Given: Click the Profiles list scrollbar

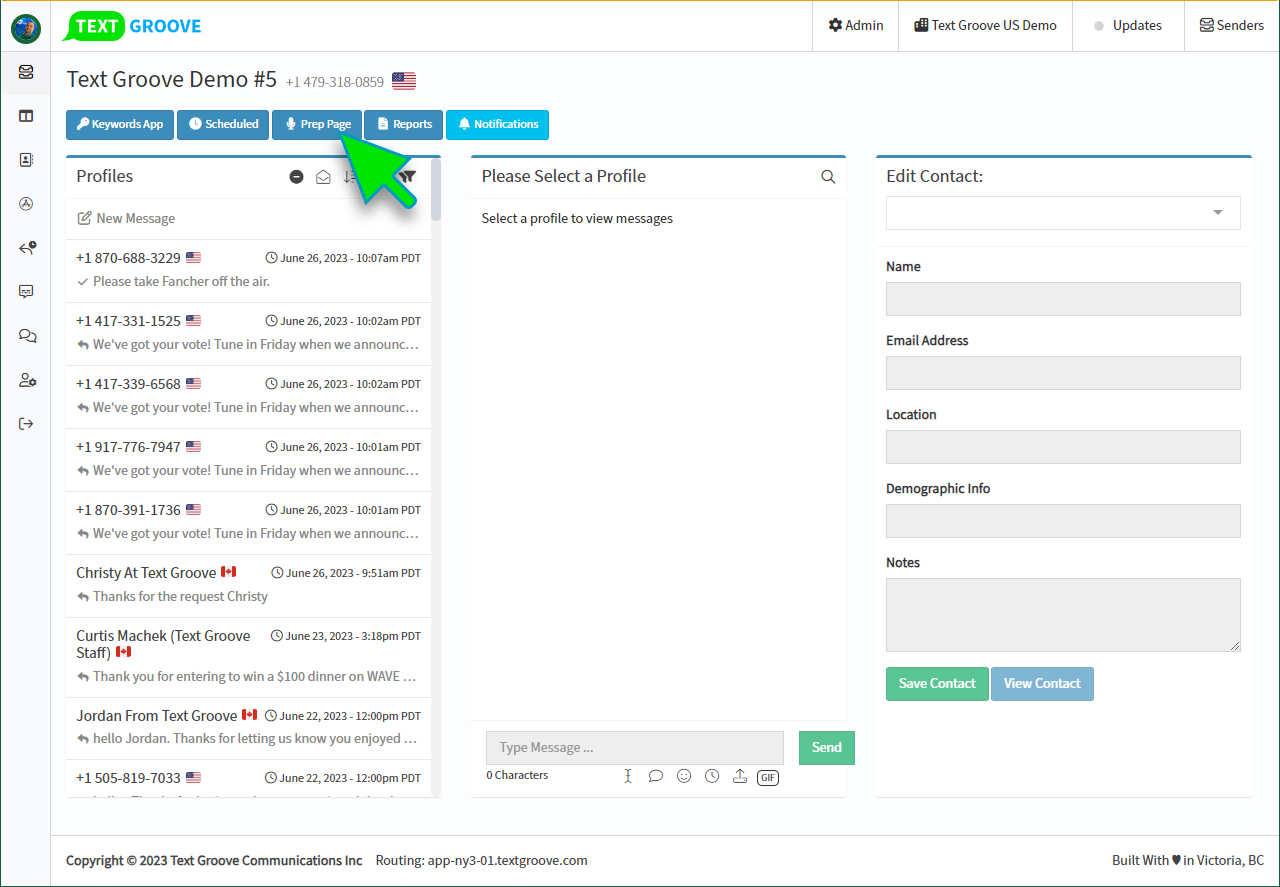Looking at the screenshot, I should [436, 190].
